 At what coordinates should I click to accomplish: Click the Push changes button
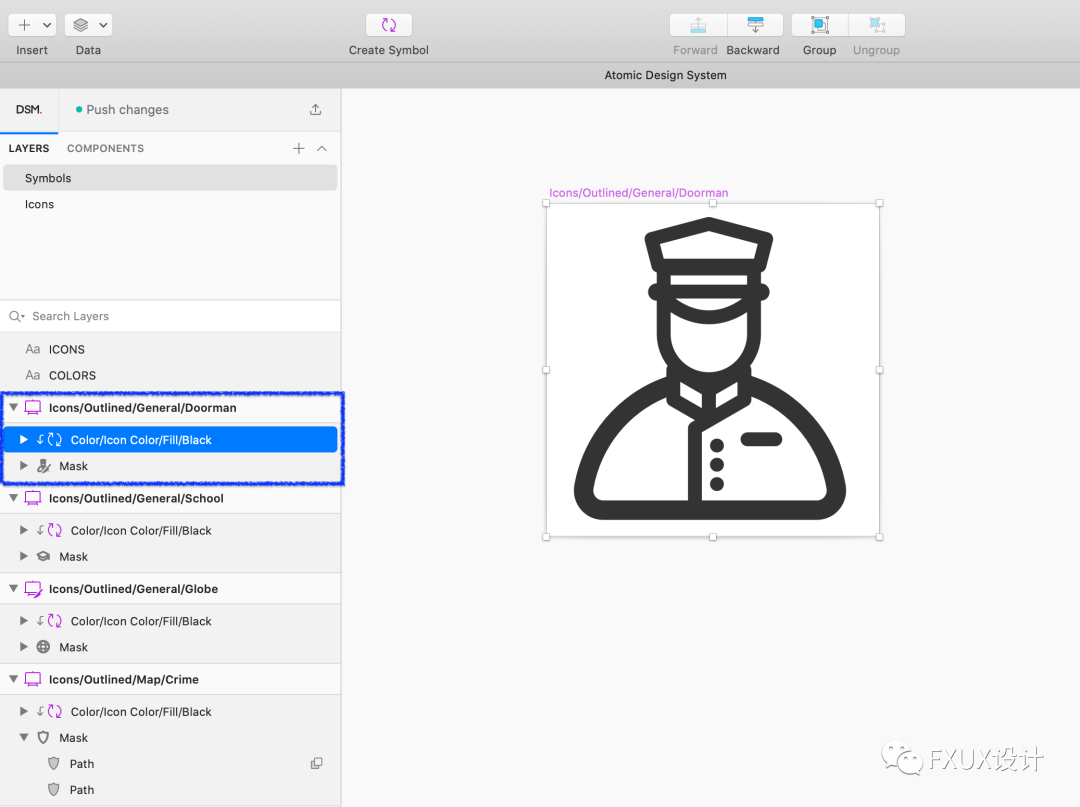[x=122, y=109]
